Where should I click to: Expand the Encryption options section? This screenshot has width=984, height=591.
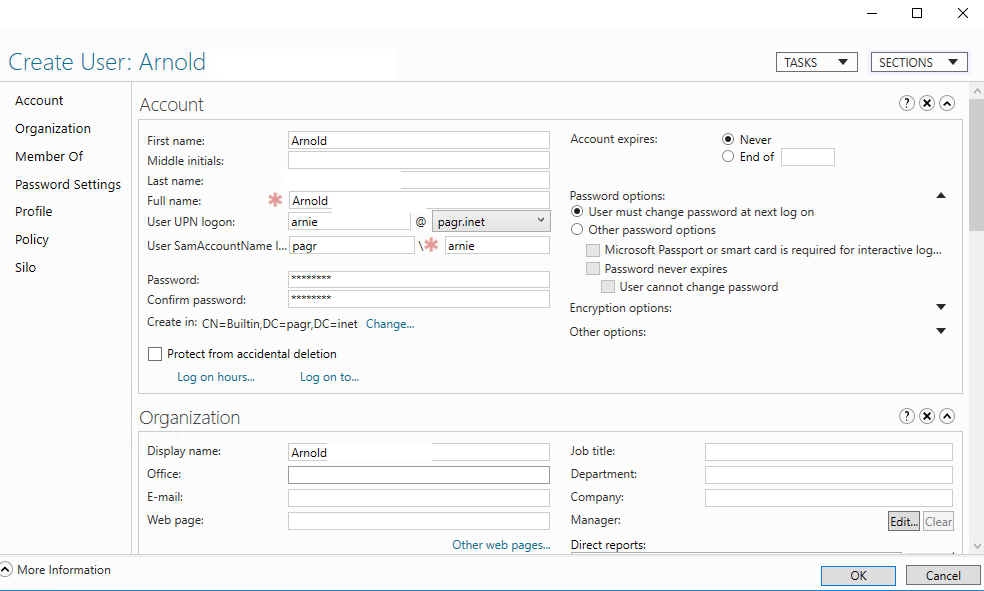coord(940,308)
